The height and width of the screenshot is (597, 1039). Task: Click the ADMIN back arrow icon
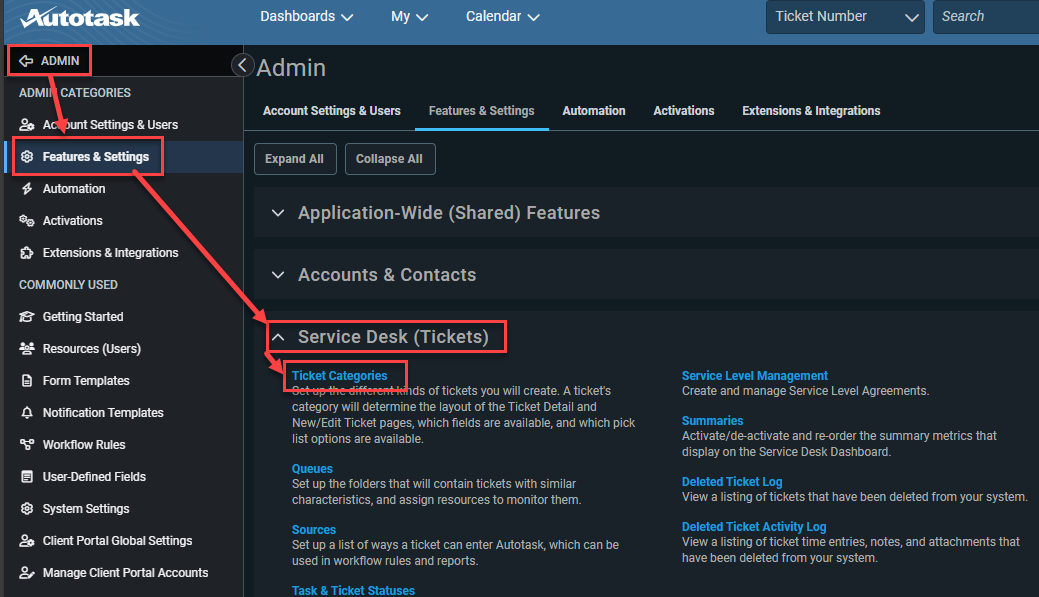26,61
